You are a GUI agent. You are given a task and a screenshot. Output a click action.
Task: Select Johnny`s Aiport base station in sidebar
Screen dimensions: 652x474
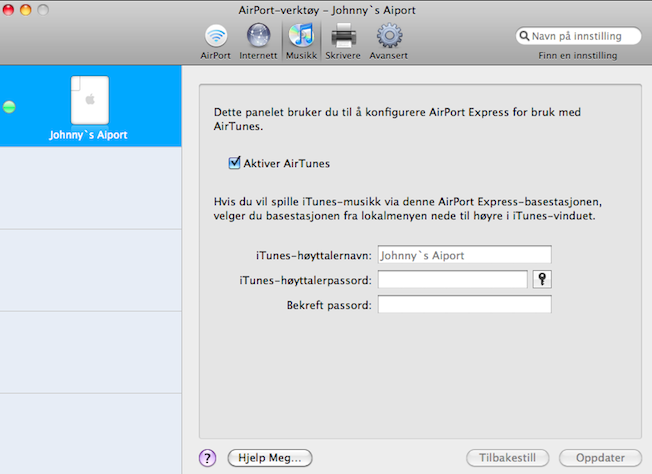[90, 106]
